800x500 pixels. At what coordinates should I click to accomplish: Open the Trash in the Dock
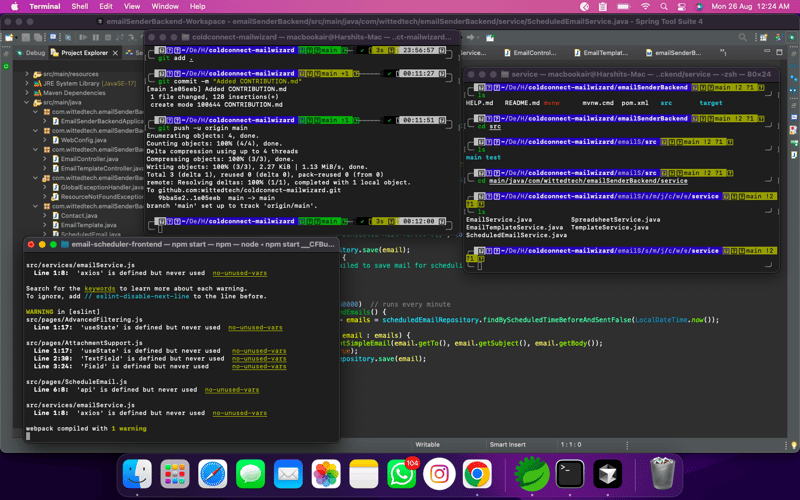662,474
